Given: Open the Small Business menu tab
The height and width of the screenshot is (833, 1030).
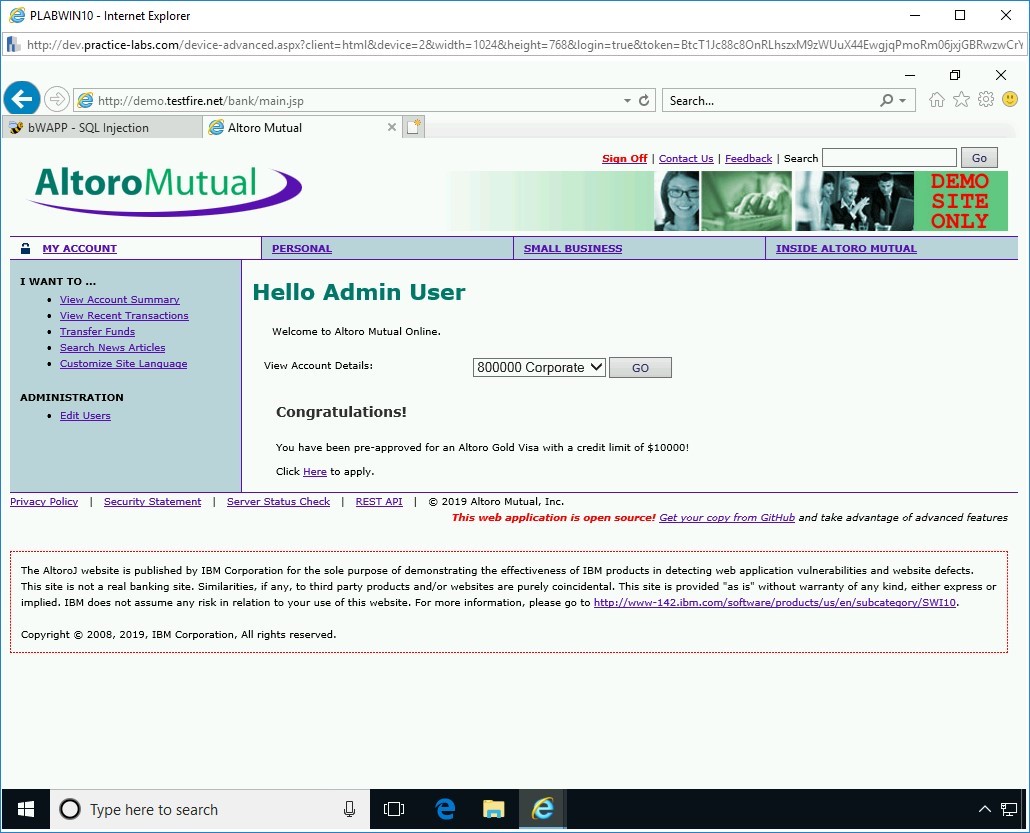Looking at the screenshot, I should click(573, 249).
